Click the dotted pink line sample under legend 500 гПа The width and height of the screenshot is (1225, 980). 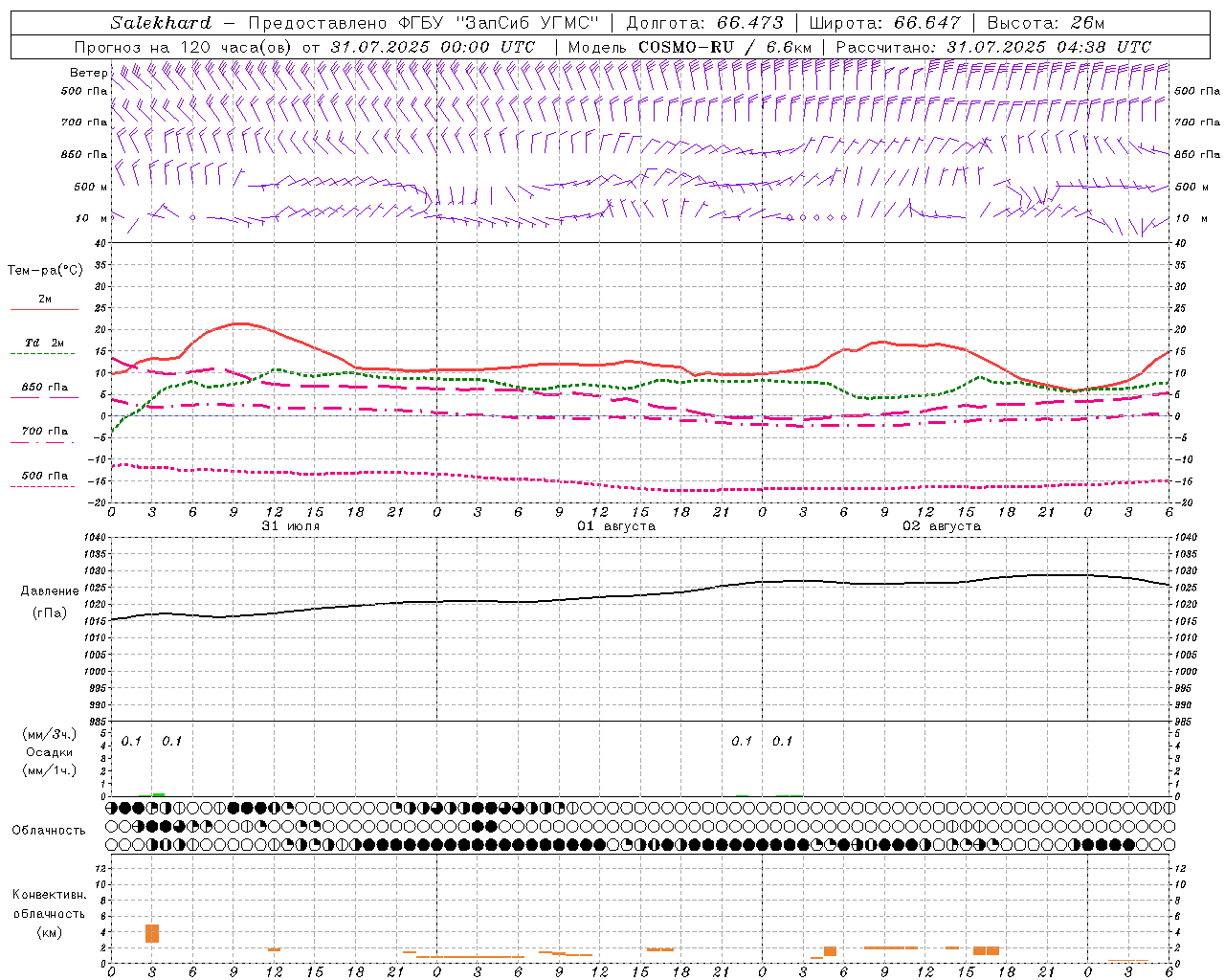click(x=44, y=487)
